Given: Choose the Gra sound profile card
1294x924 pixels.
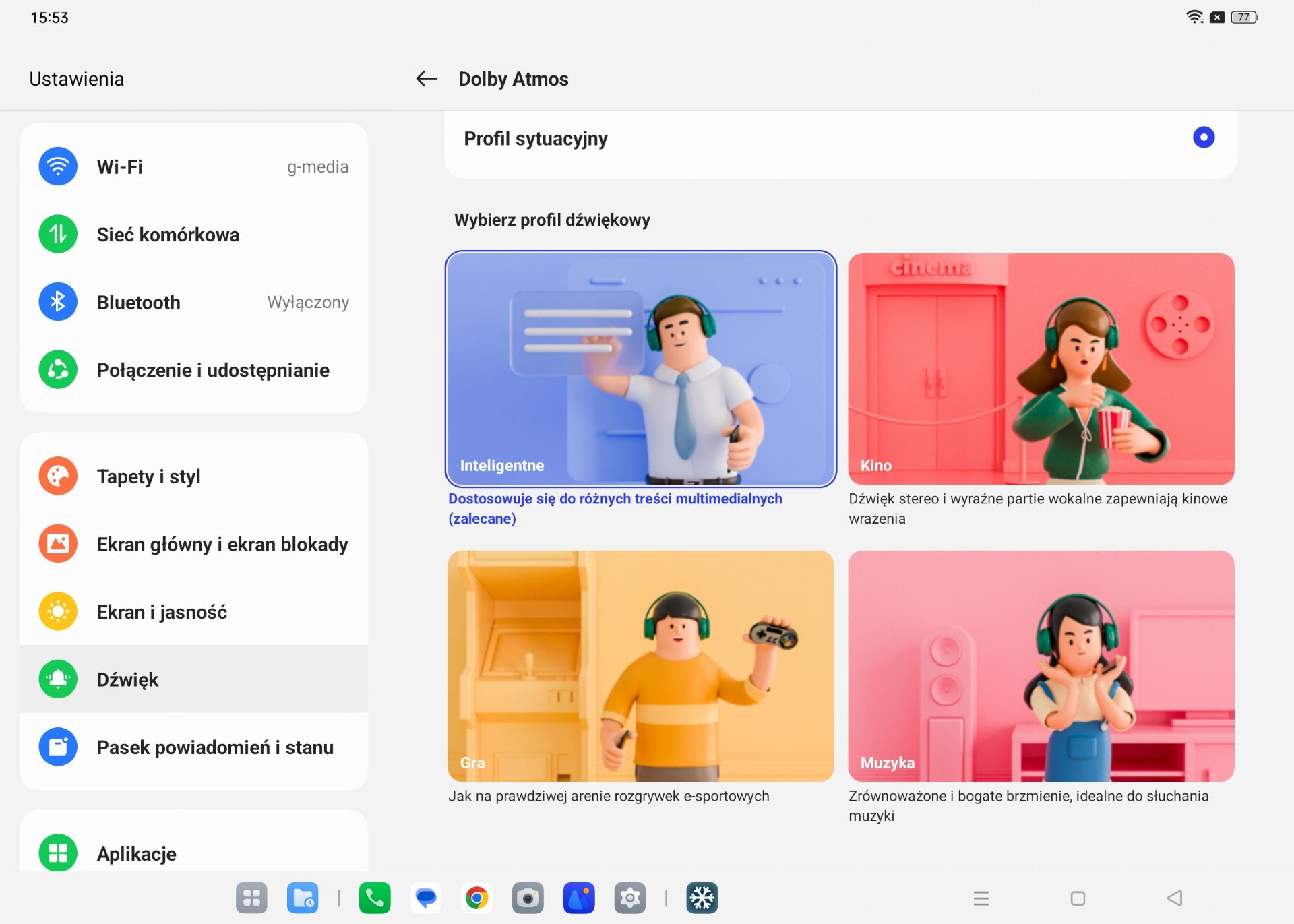Looking at the screenshot, I should click(x=640, y=666).
